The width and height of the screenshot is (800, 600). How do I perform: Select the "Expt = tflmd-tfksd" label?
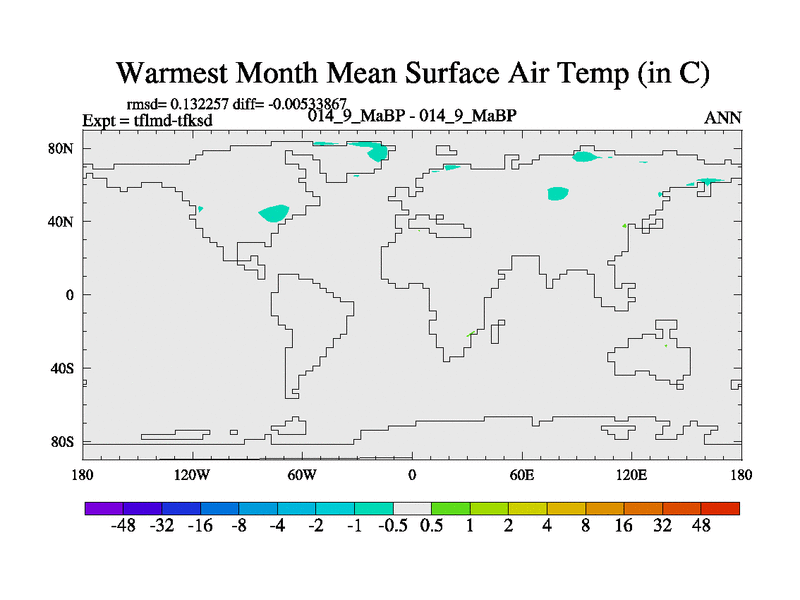(x=147, y=121)
